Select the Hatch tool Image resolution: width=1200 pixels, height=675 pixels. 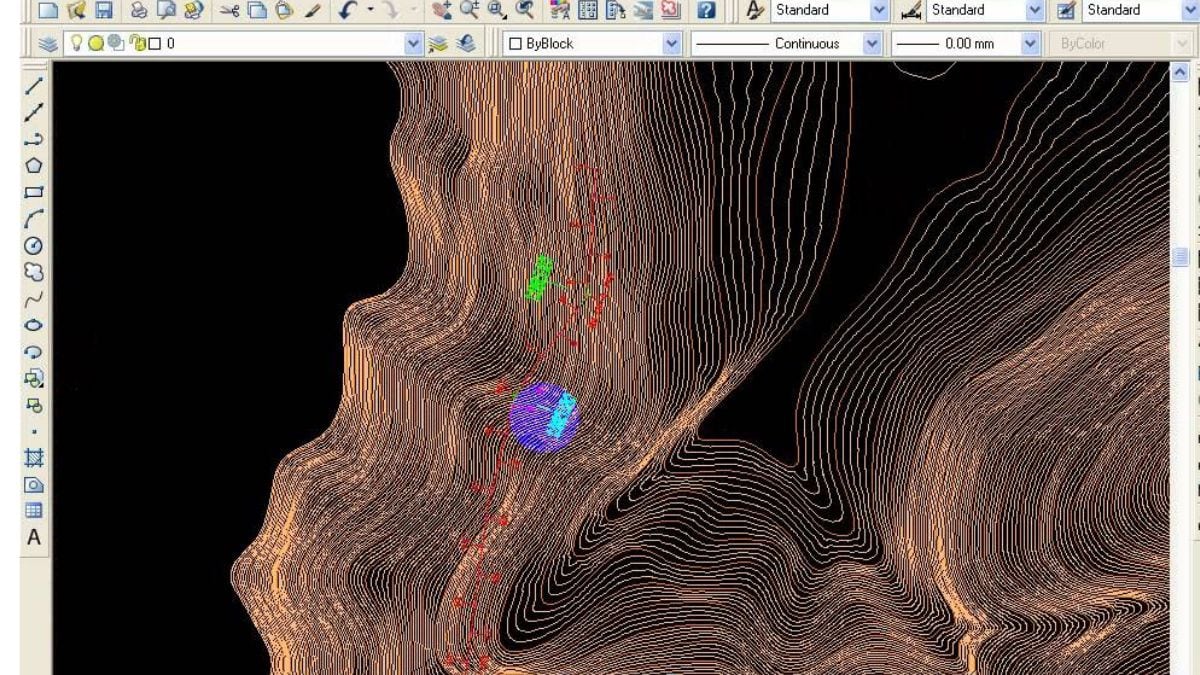[33, 458]
